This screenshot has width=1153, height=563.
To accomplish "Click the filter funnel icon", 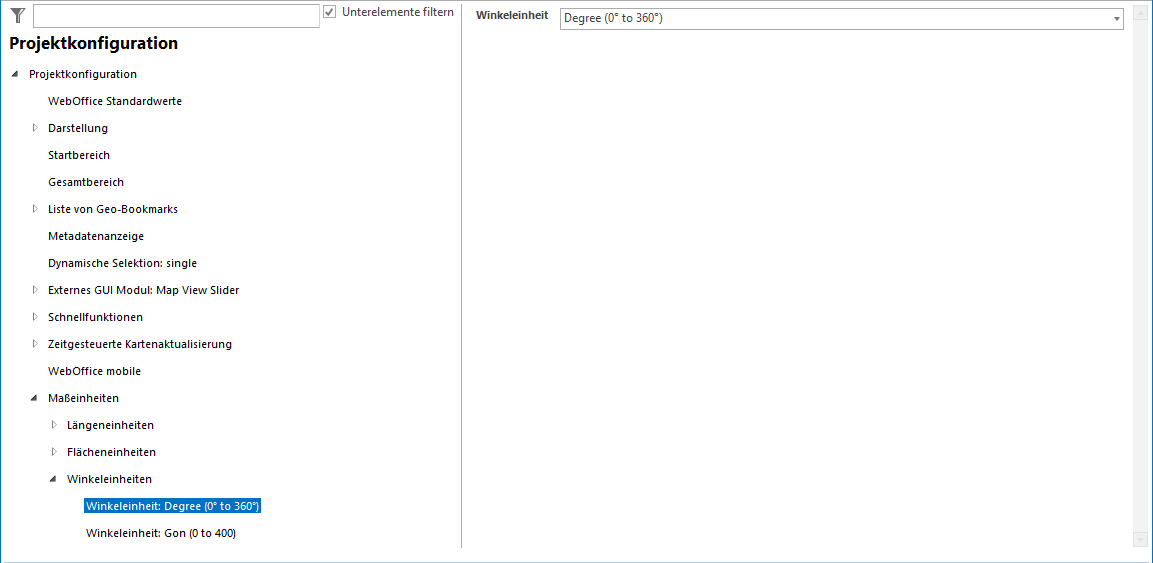I will [x=18, y=15].
